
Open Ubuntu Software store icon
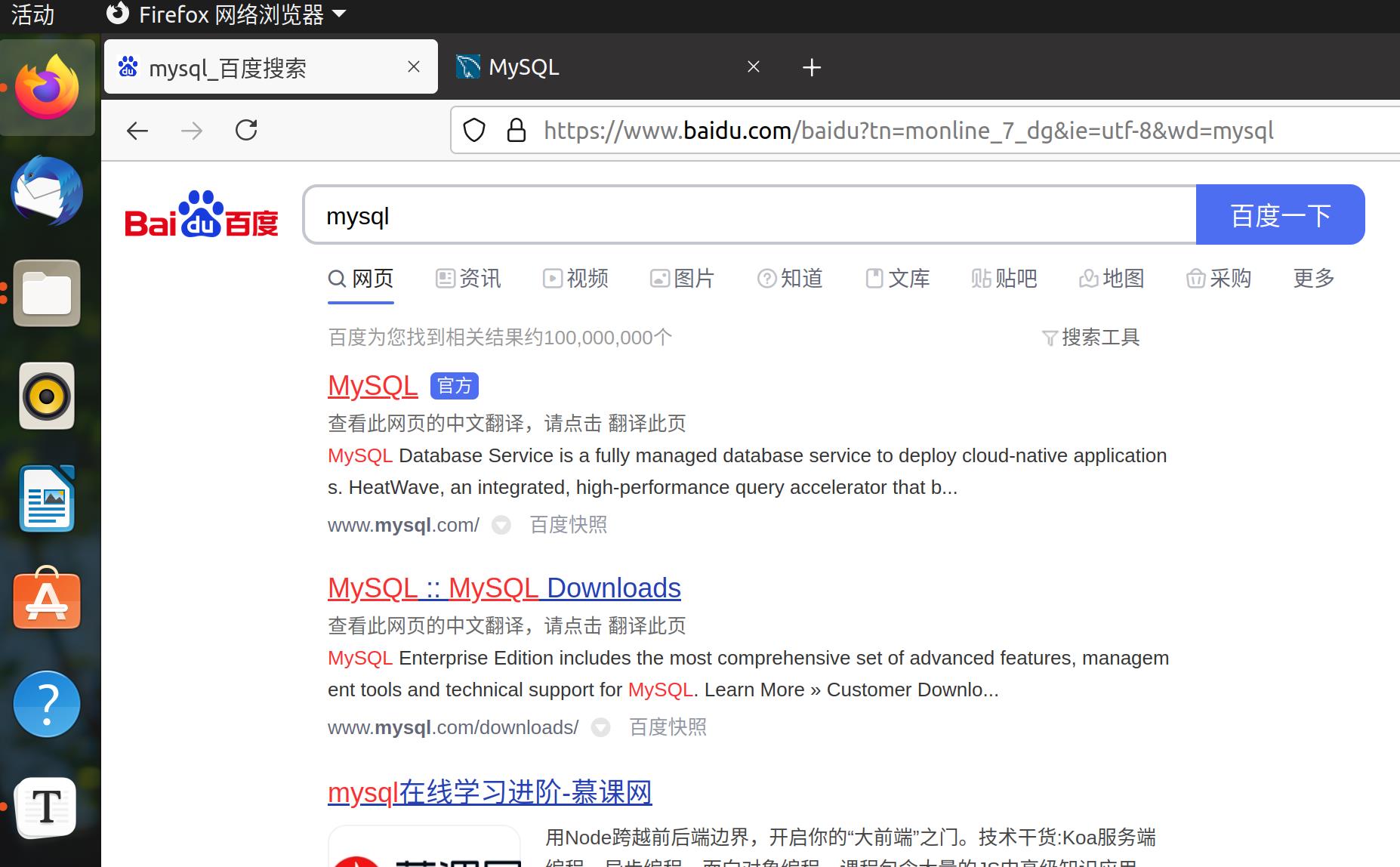coord(47,599)
